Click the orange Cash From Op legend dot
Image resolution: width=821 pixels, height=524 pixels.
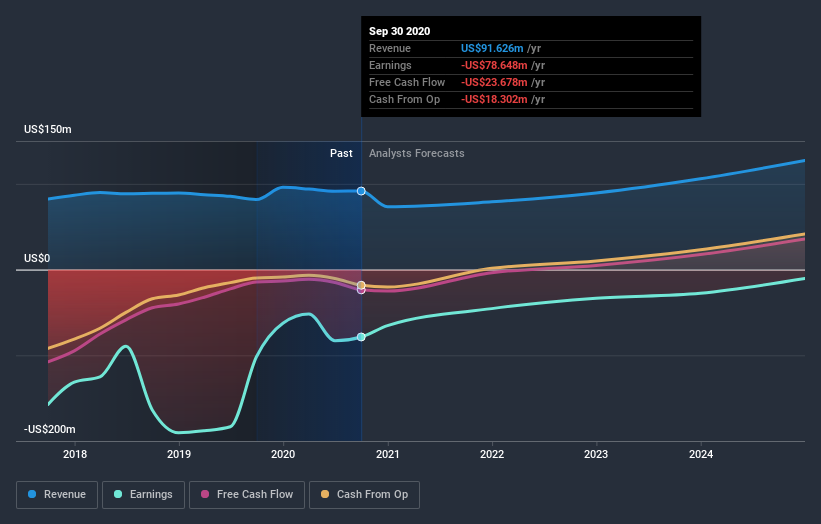325,494
